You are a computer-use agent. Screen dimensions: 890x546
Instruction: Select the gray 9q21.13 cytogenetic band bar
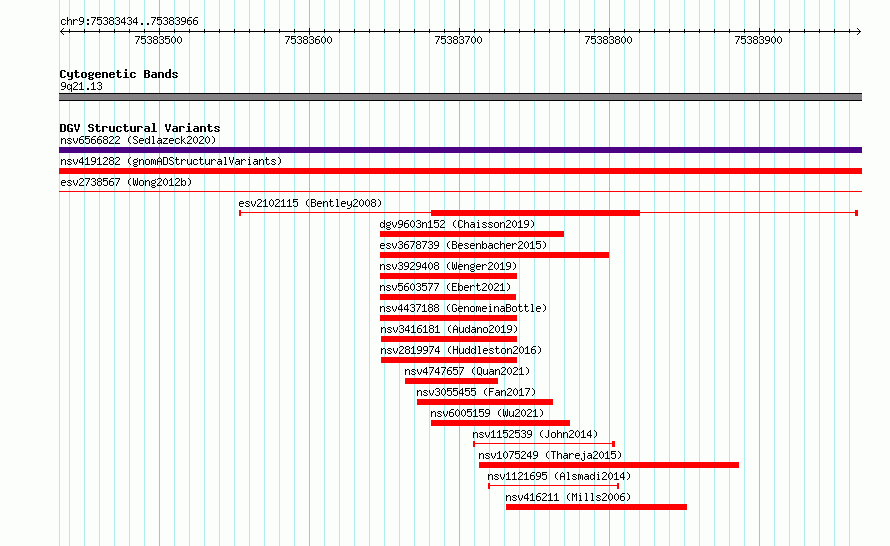[460, 97]
